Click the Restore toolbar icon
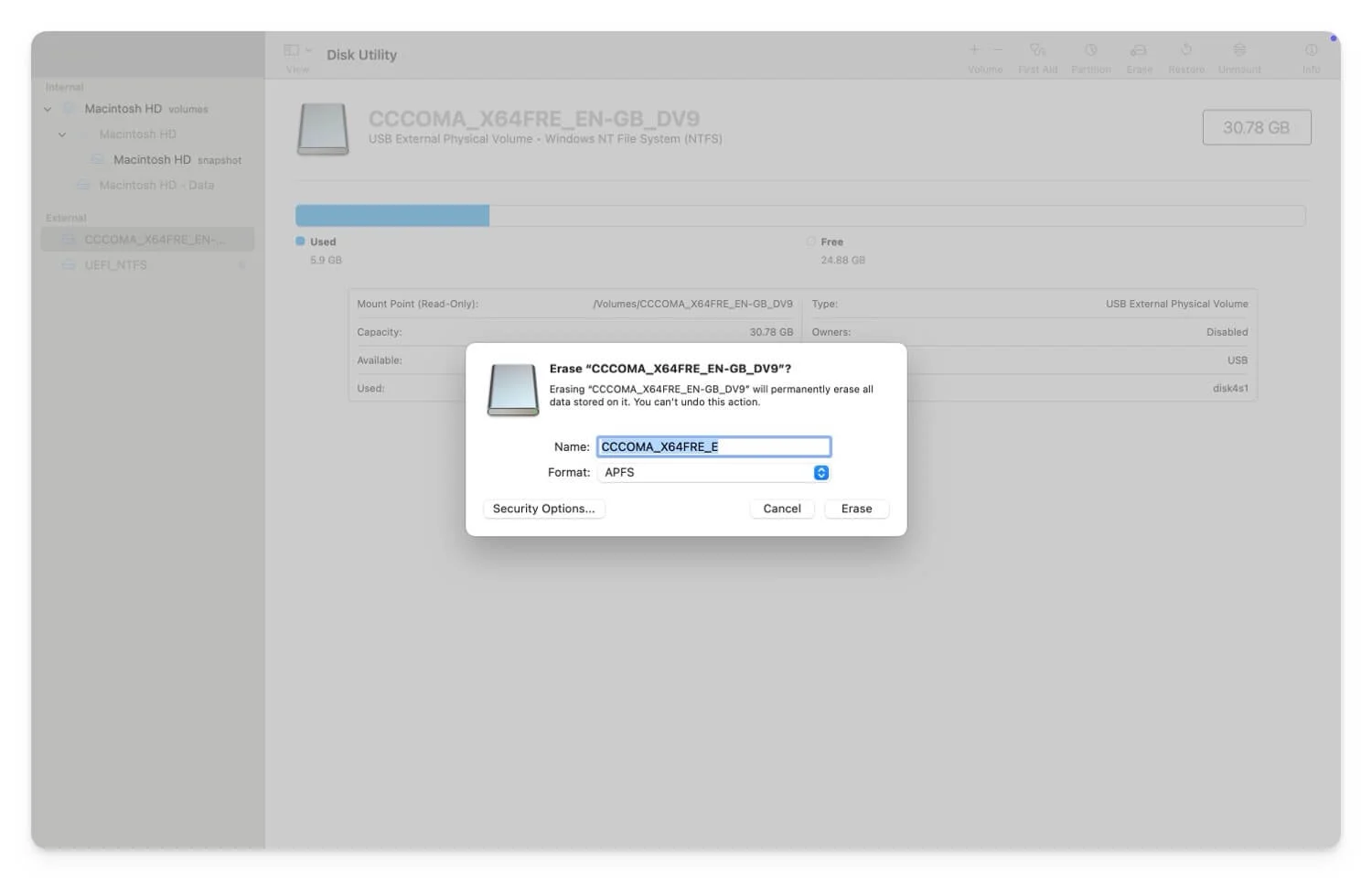This screenshot has width=1372, height=880. click(1186, 49)
